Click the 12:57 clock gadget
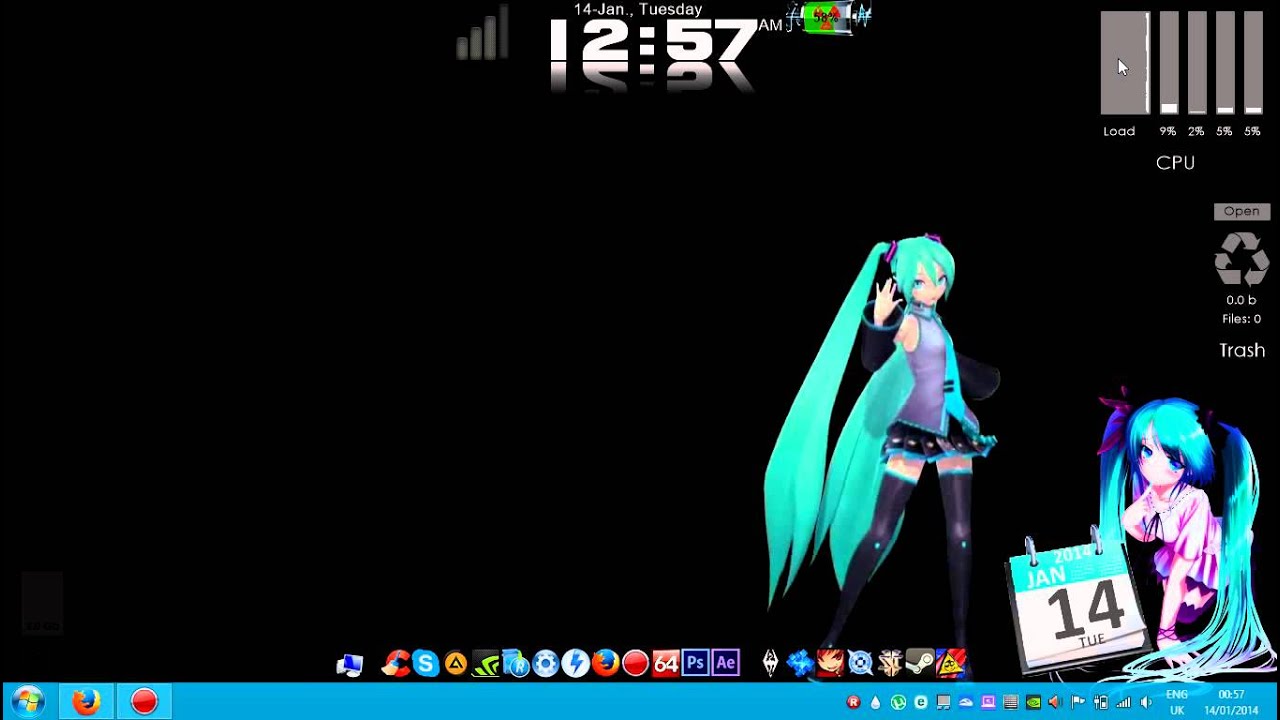The height and width of the screenshot is (720, 1280). (x=652, y=42)
